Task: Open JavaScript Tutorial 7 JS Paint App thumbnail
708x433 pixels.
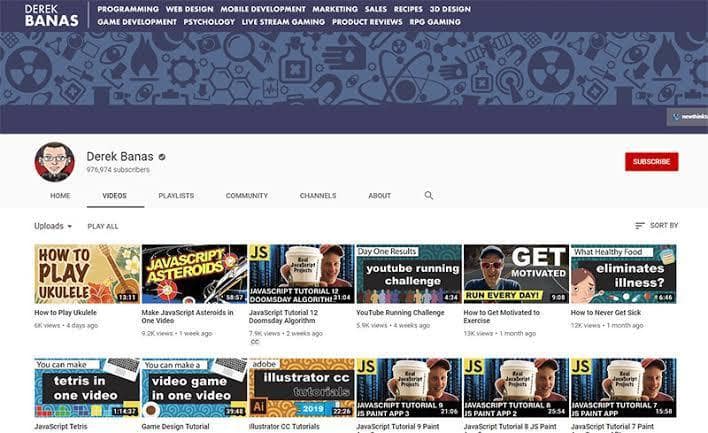Action: click(x=624, y=388)
